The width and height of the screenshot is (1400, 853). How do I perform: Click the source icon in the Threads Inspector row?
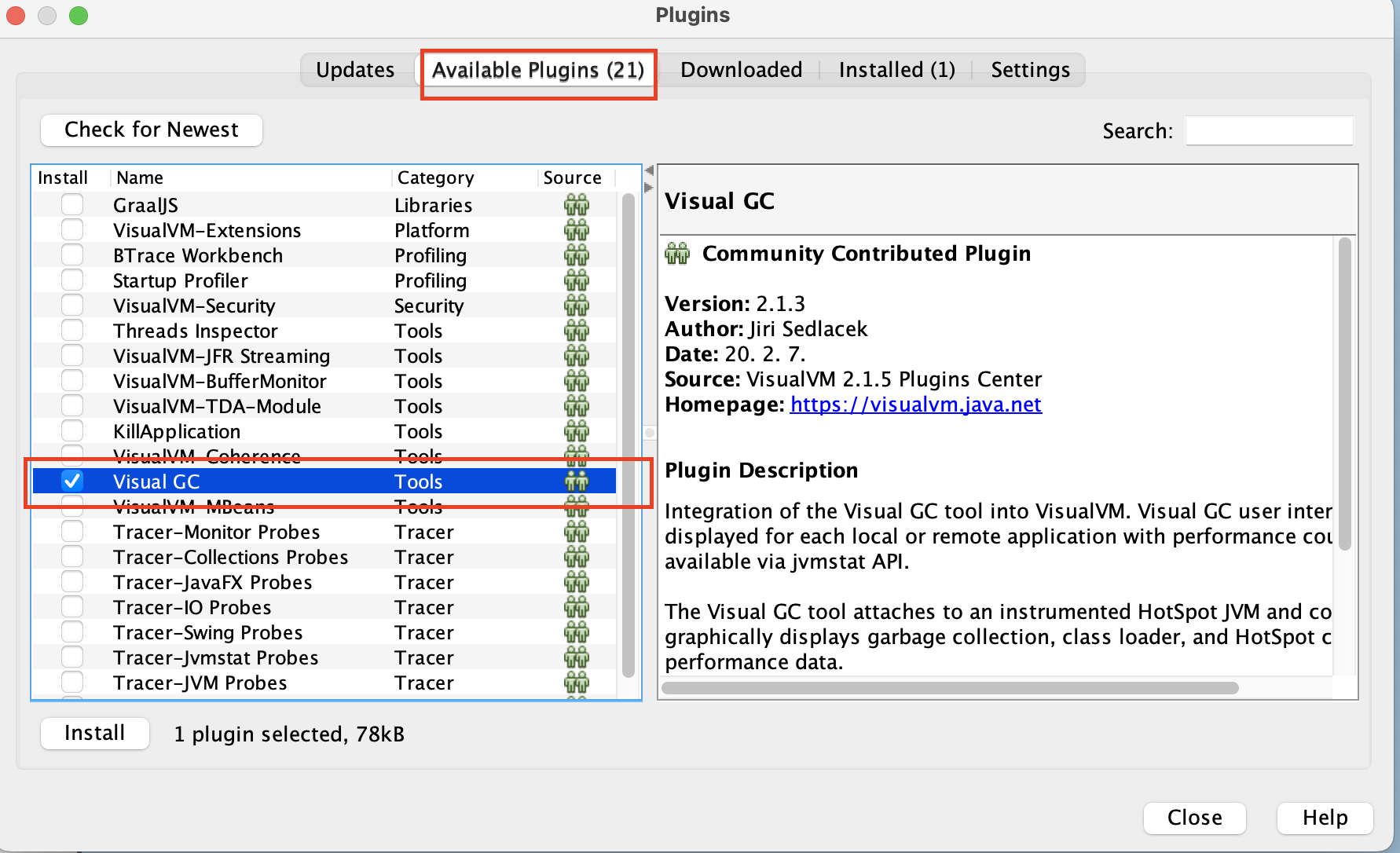pos(576,331)
